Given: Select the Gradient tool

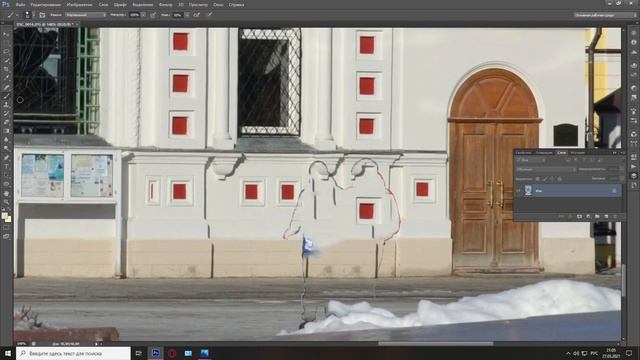Looking at the screenshot, I should click(6, 131).
